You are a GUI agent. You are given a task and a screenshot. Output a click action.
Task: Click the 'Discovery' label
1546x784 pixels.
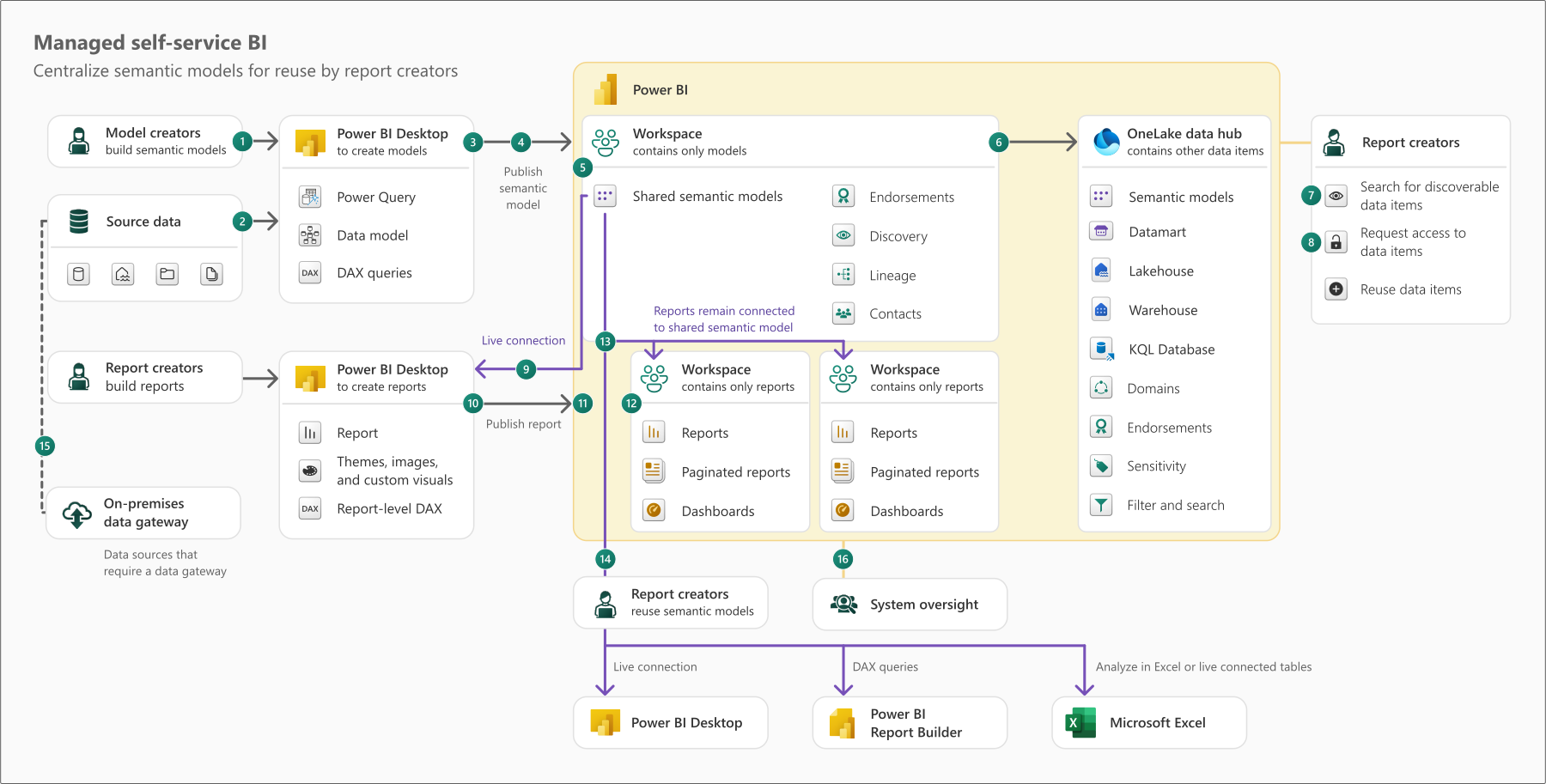point(898,236)
